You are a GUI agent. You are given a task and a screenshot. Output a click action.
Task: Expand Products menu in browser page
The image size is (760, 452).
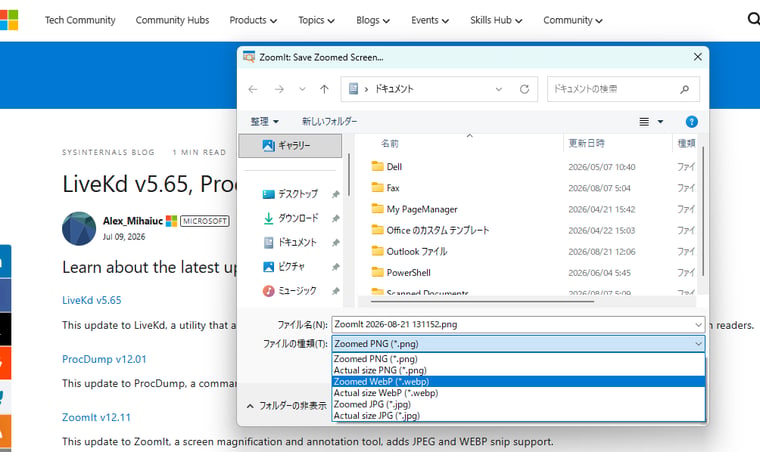253,20
